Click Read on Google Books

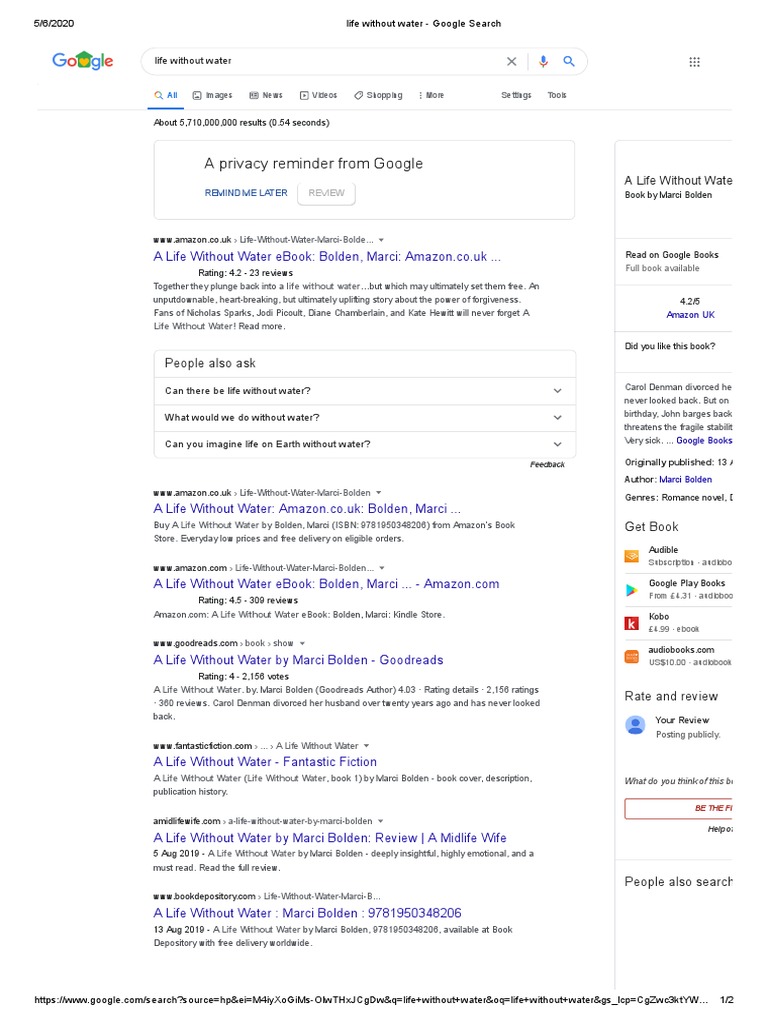pos(672,255)
